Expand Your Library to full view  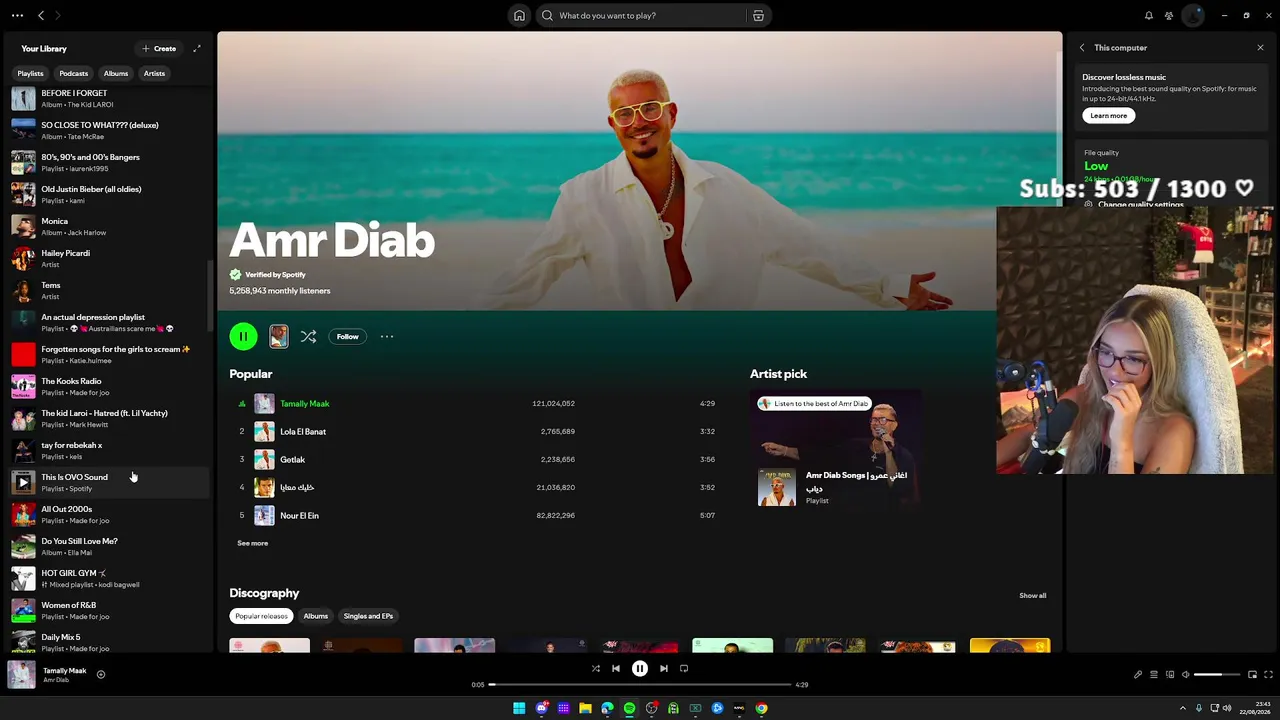coord(197,48)
